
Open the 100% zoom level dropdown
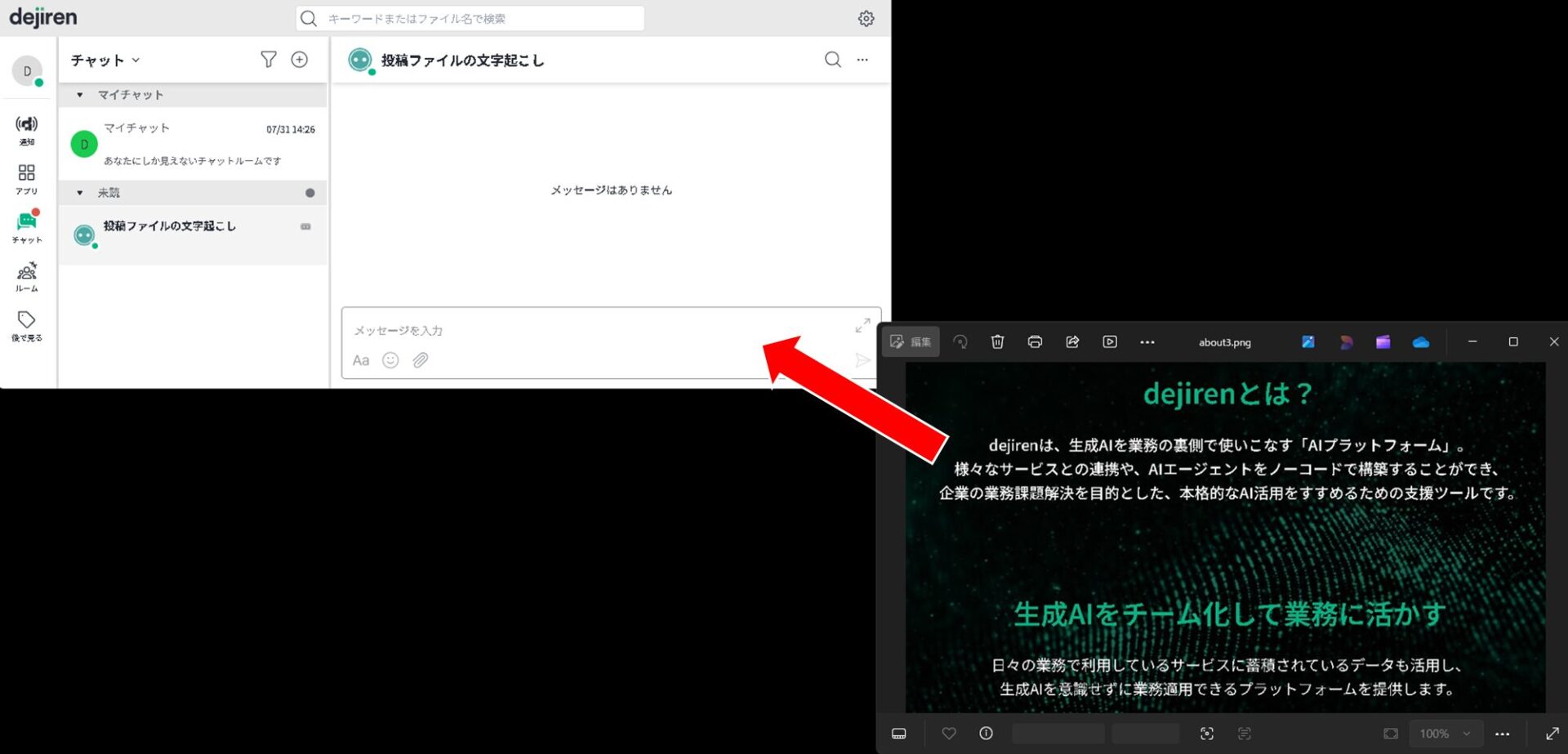[1444, 734]
